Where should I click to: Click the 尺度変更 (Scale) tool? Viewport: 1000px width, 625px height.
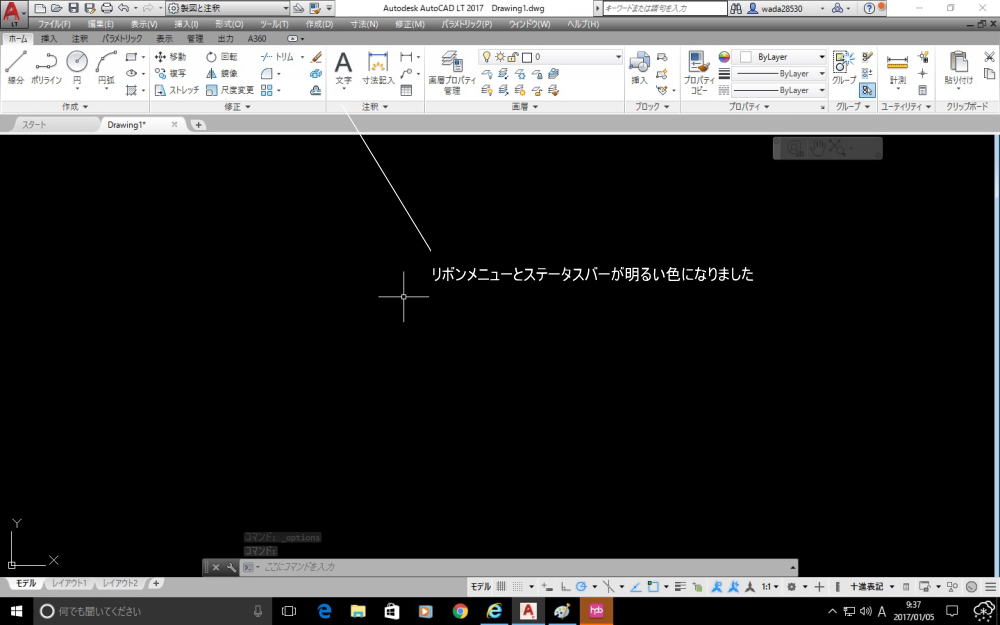pyautogui.click(x=230, y=90)
